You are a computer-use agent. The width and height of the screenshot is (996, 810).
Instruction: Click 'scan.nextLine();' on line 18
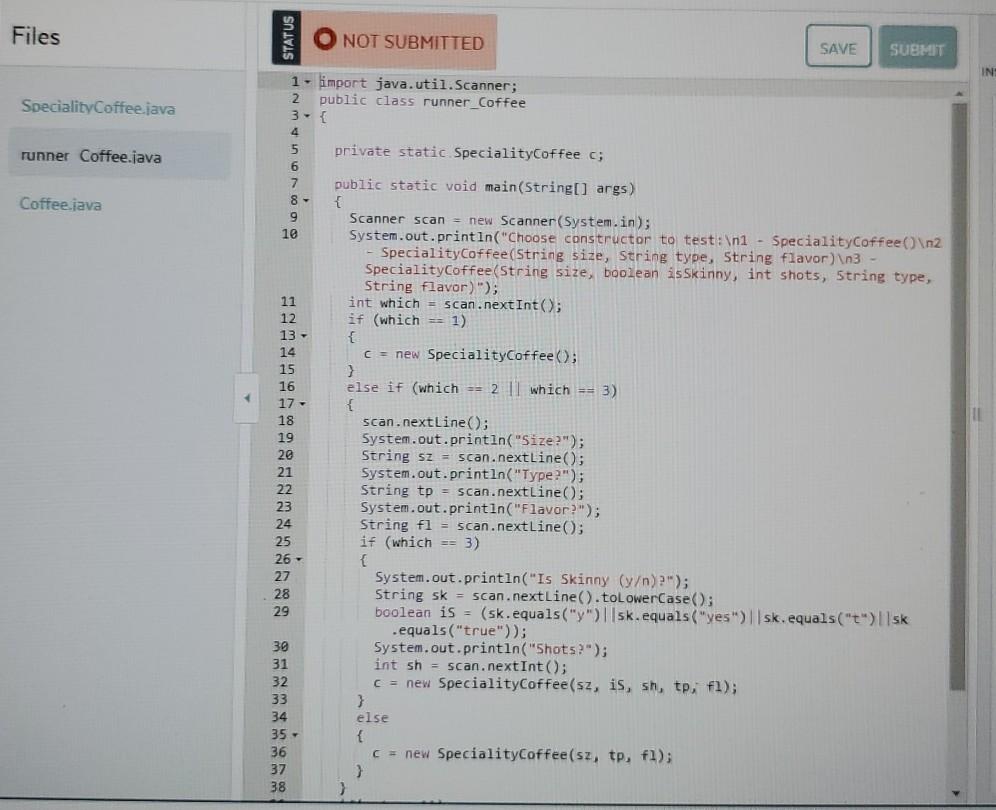pos(426,422)
